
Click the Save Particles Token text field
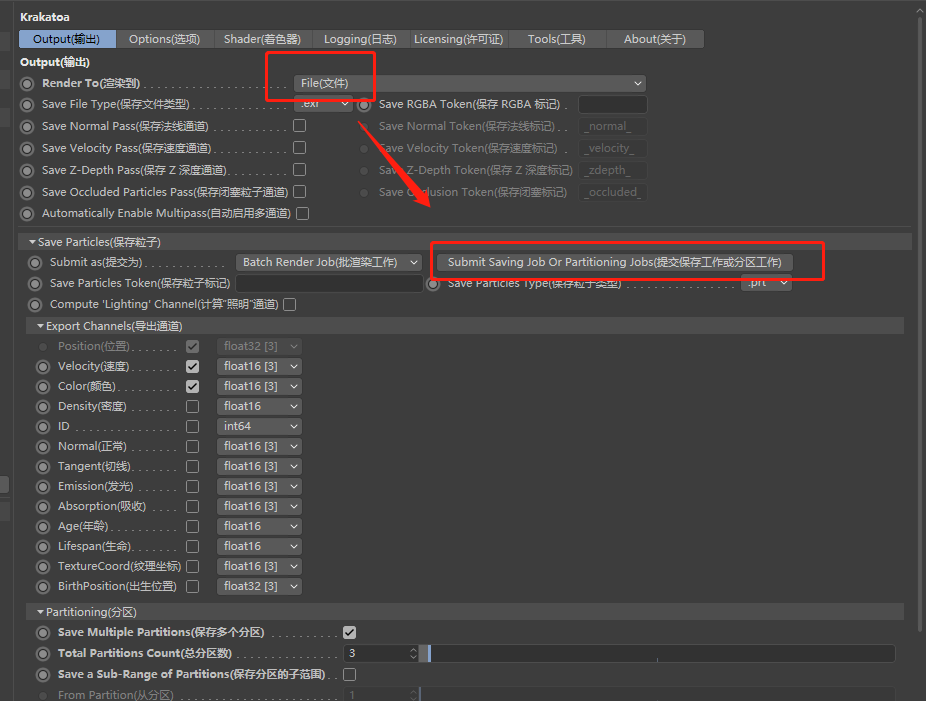(x=329, y=283)
